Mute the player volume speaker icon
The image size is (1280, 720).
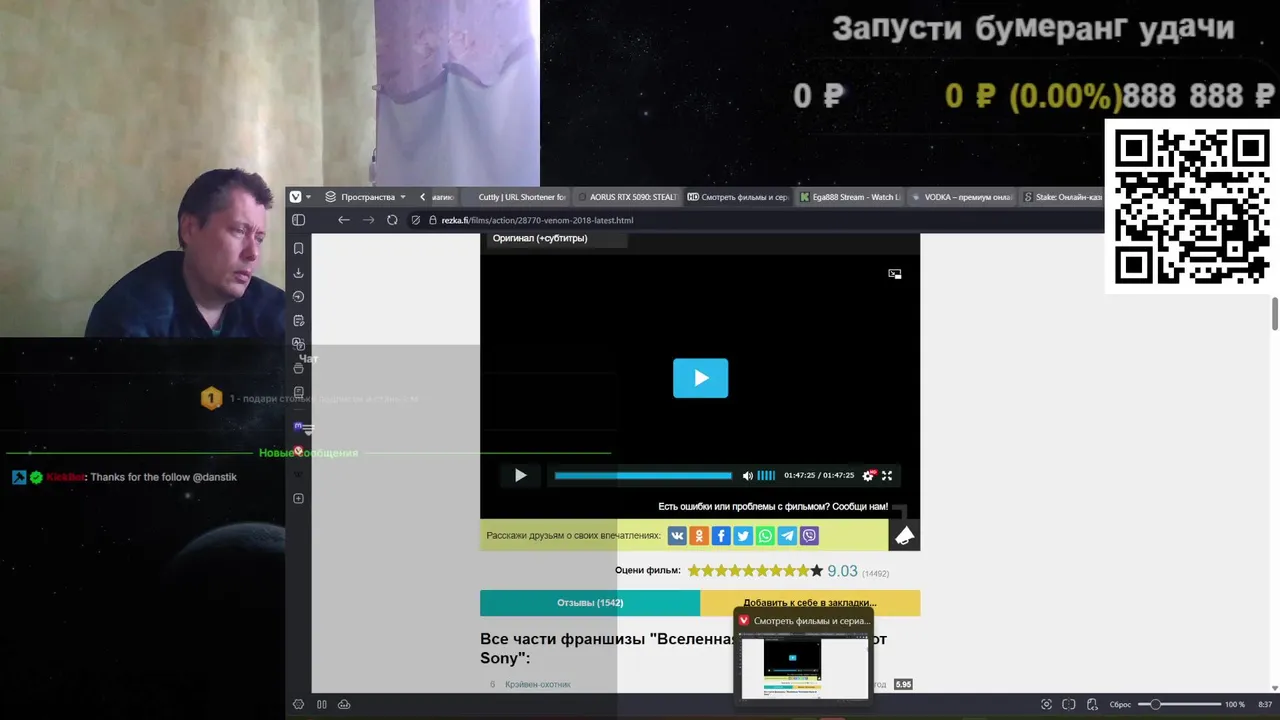click(747, 476)
